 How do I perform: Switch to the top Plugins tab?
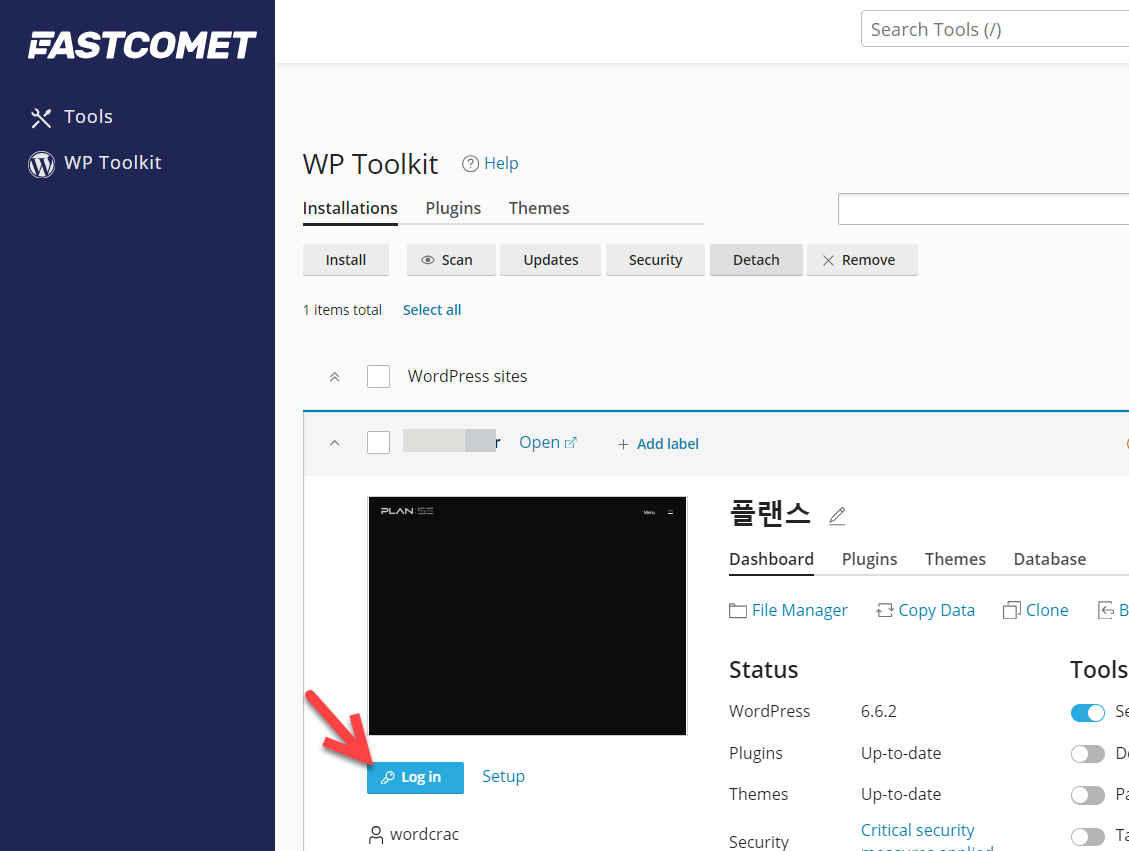(x=453, y=208)
